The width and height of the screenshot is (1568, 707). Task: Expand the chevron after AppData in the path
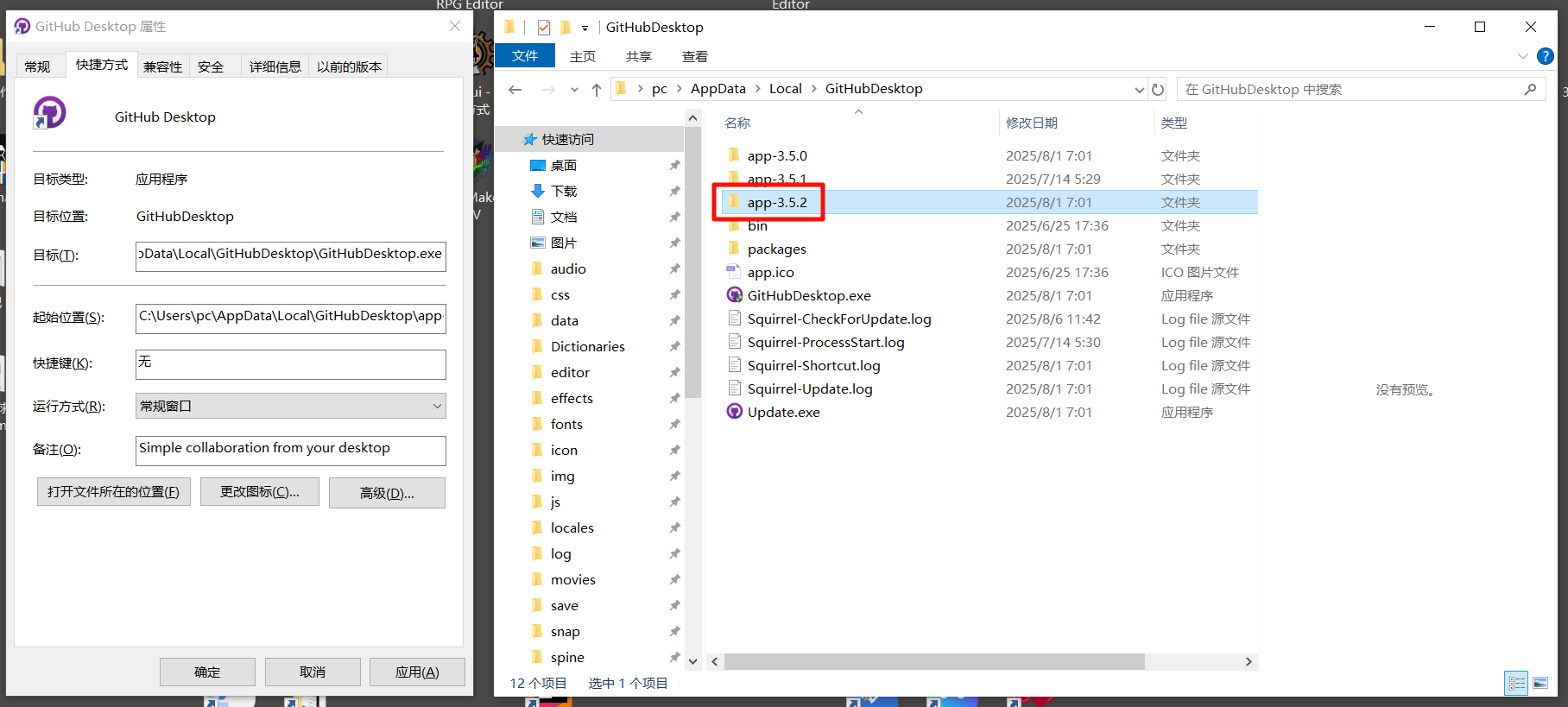pyautogui.click(x=757, y=89)
